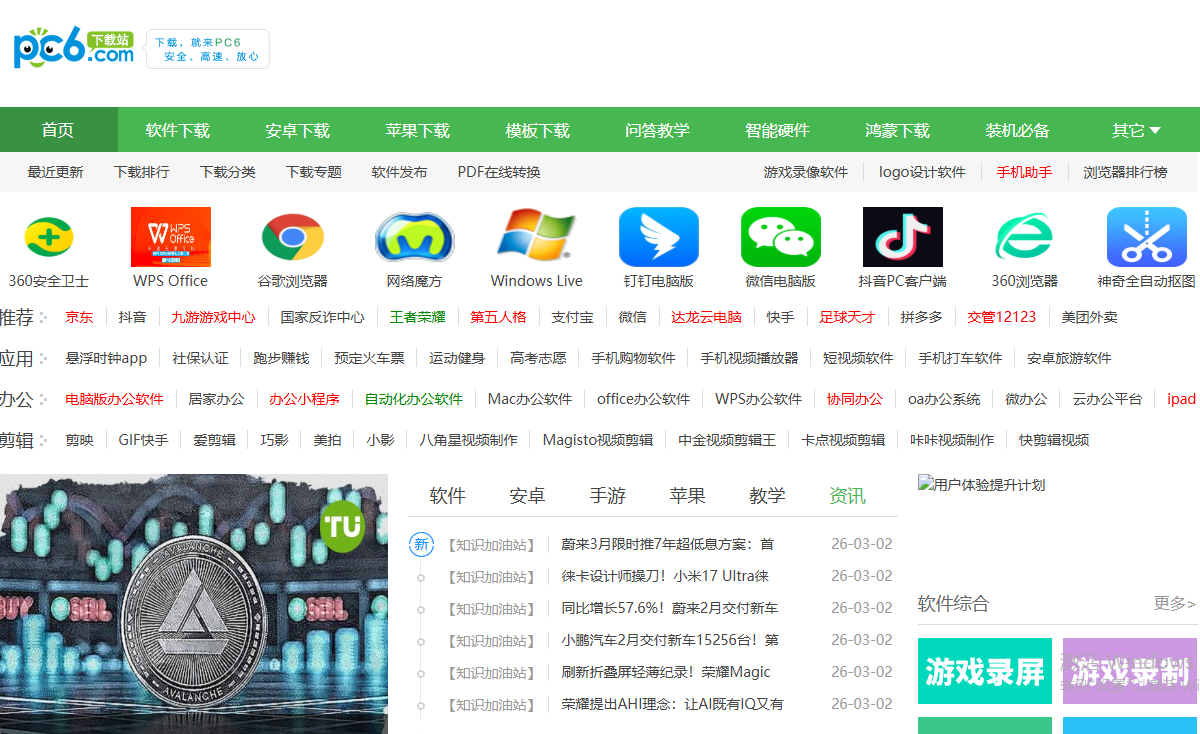The height and width of the screenshot is (734, 1200).
Task: Open the Magisto视频剪辑 link
Action: pos(598,440)
